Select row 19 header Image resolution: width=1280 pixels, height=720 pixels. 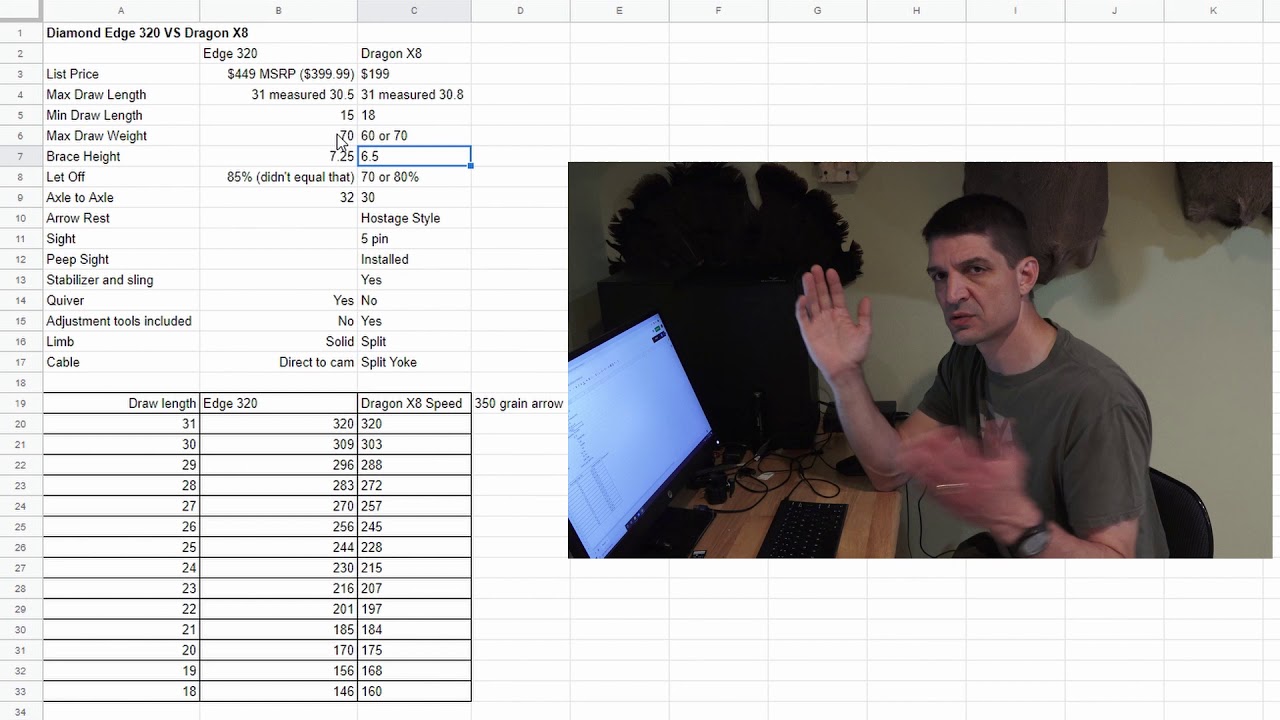click(x=21, y=404)
